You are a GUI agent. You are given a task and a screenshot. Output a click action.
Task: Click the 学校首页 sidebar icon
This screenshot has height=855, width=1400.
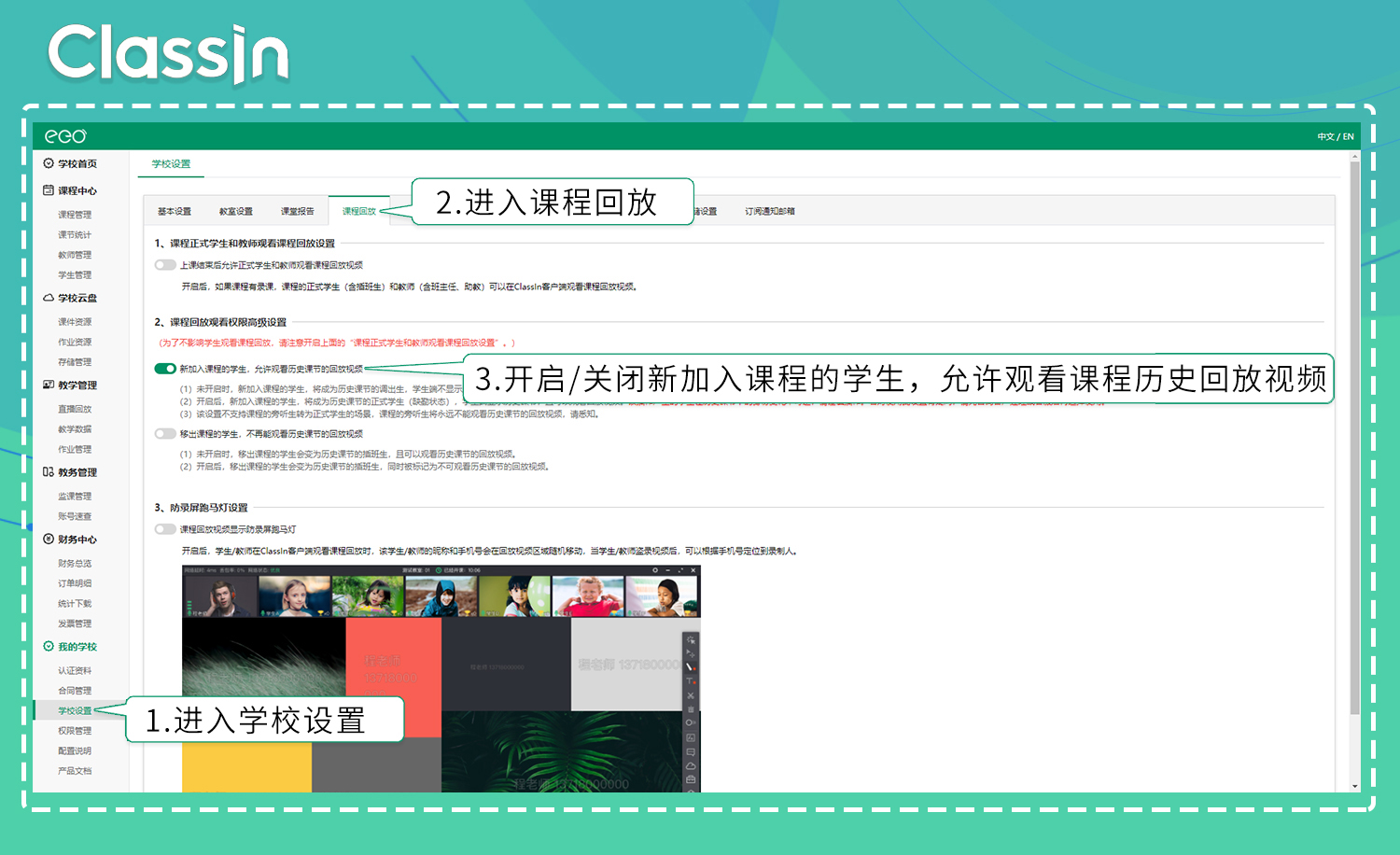pos(49,163)
